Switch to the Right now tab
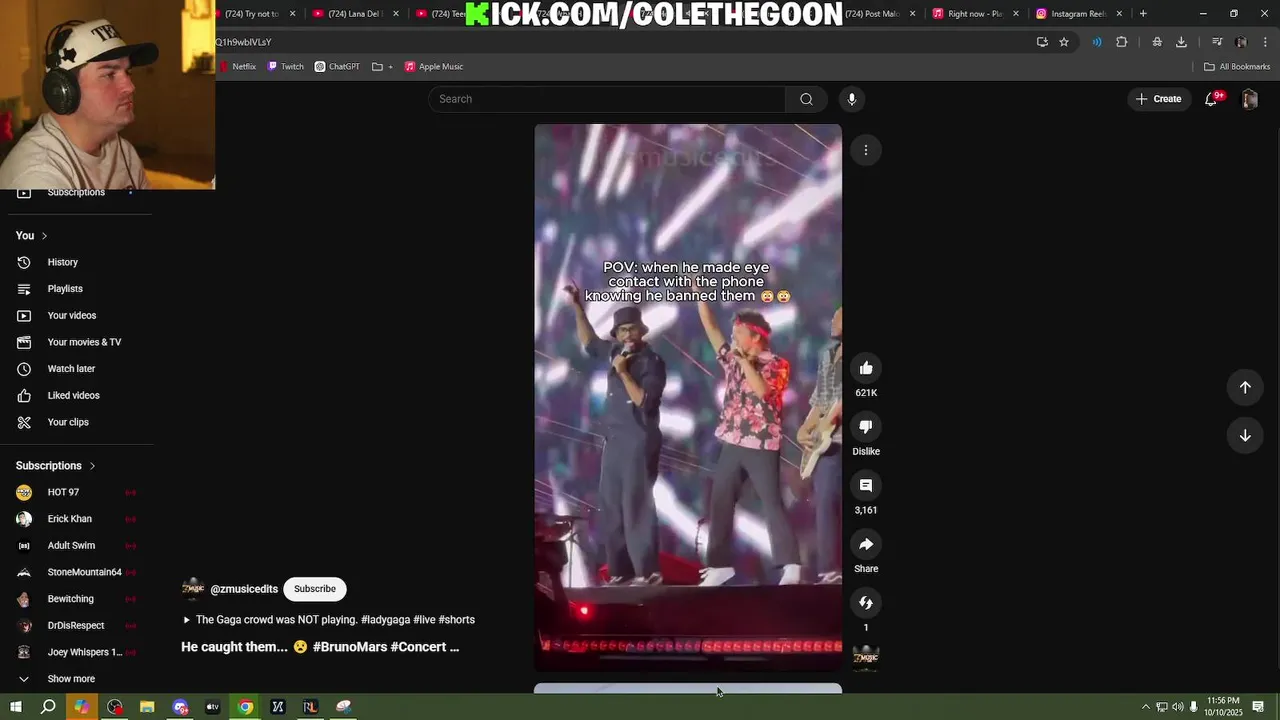This screenshot has width=1280, height=720. tap(976, 14)
